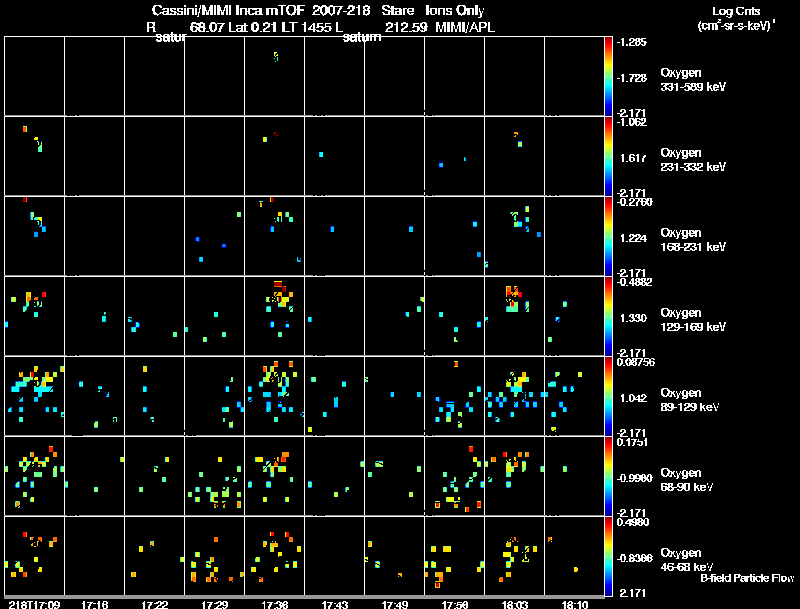Image resolution: width=800 pixels, height=609 pixels.
Task: Click the '-0.9960' colorbar value
Action: [x=635, y=478]
